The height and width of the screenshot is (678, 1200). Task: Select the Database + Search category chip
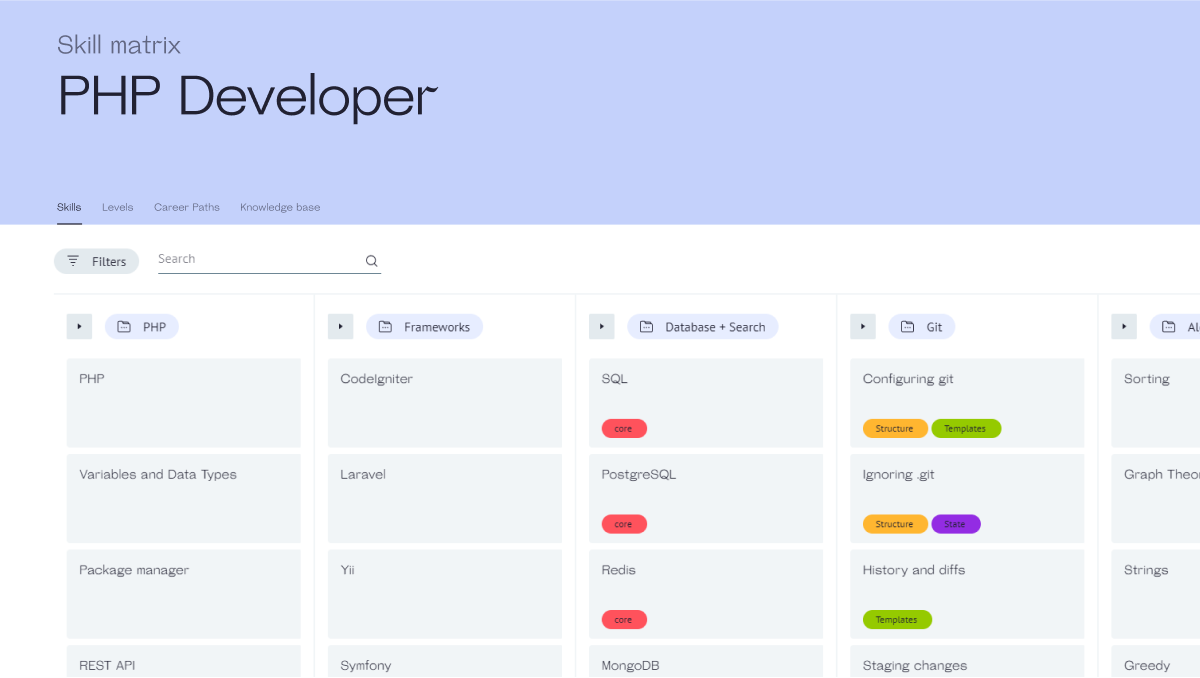pyautogui.click(x=702, y=327)
